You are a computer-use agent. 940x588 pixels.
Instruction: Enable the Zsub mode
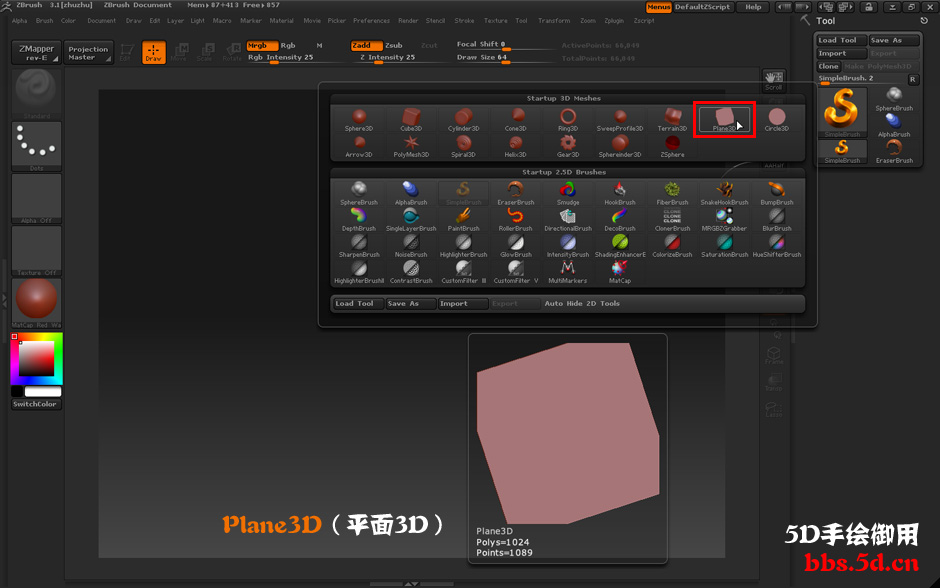(x=393, y=46)
